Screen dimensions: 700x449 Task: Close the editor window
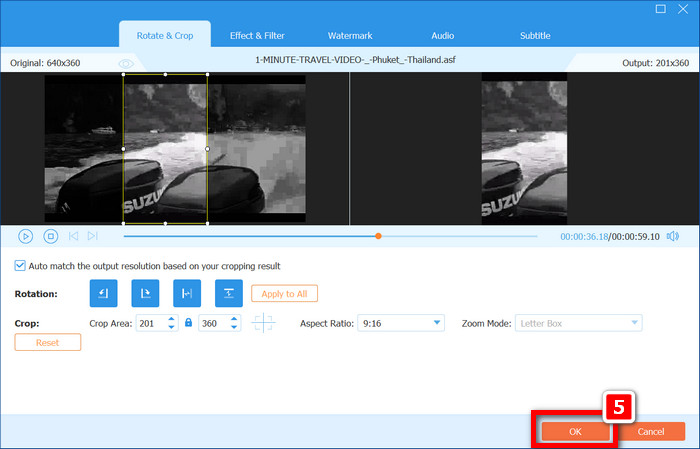point(683,8)
